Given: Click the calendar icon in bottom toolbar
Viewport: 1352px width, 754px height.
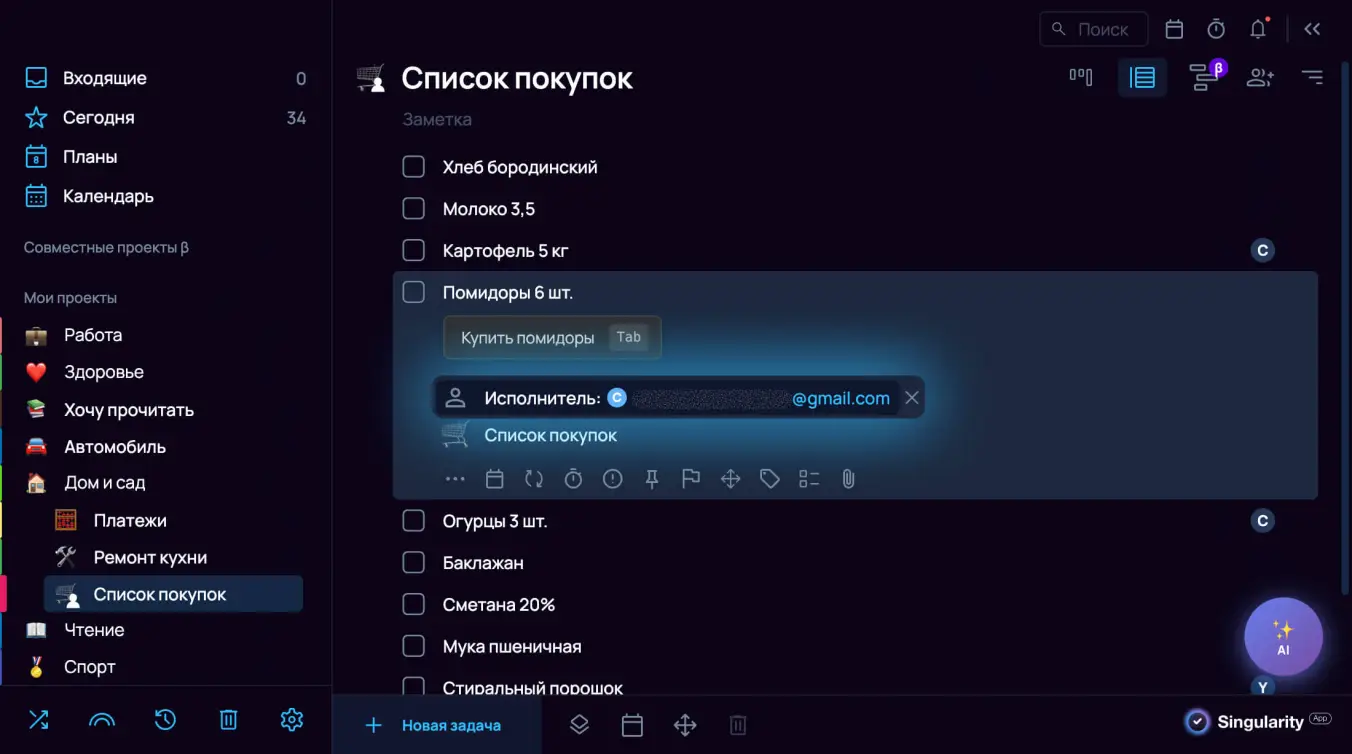Looking at the screenshot, I should (632, 725).
